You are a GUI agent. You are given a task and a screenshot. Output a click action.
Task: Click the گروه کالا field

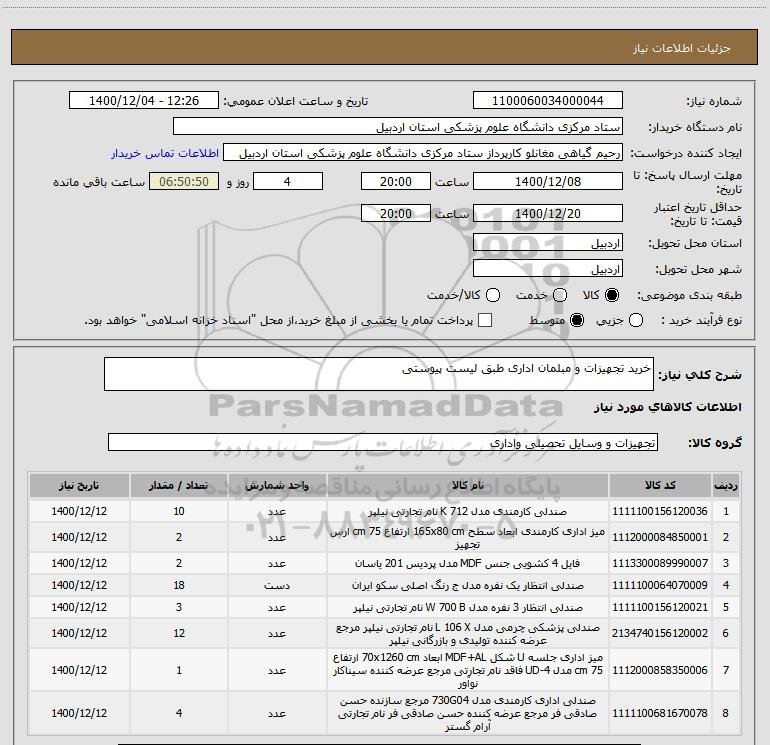coord(383,442)
